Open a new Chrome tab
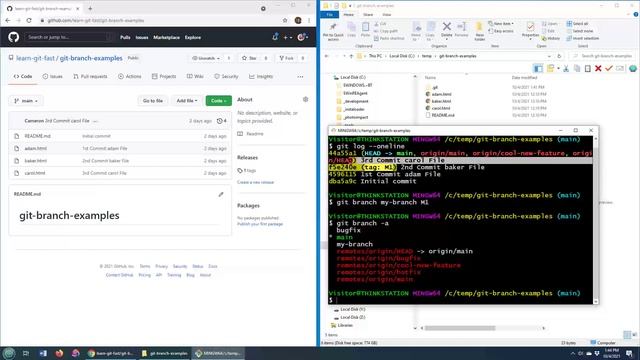Screen dimensions: 640x360 point(90,8)
